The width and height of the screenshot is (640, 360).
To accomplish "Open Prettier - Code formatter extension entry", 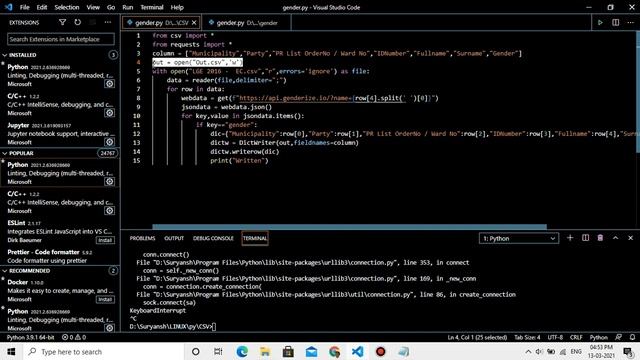I will 60,256.
